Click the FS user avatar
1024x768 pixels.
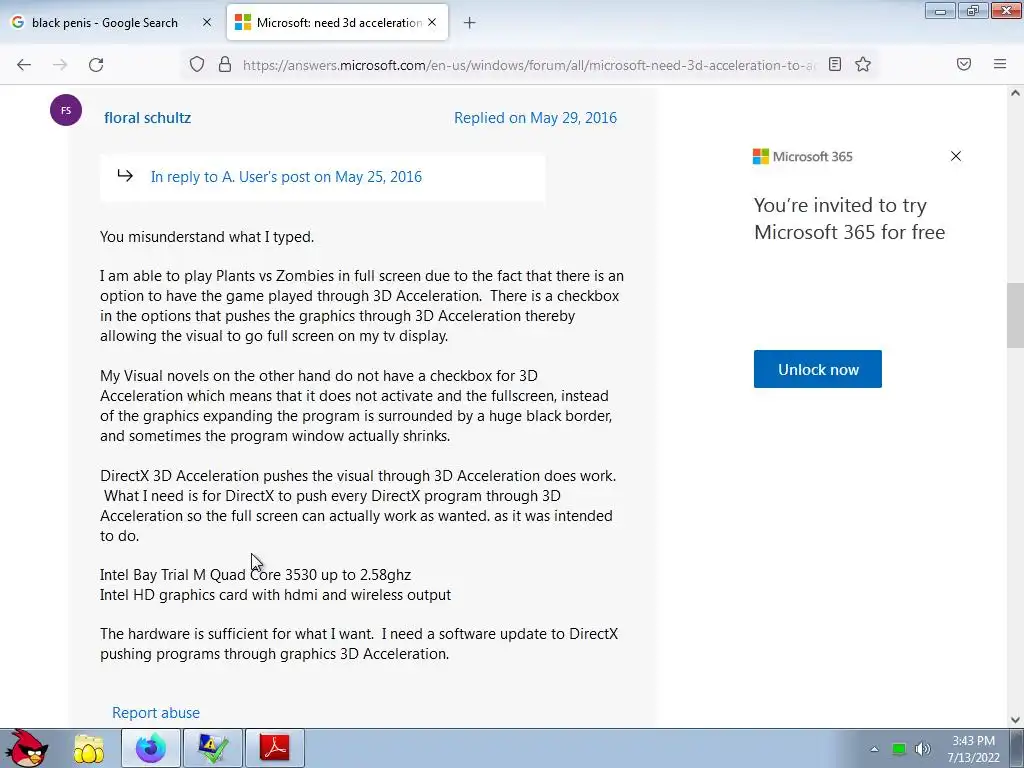click(x=66, y=110)
